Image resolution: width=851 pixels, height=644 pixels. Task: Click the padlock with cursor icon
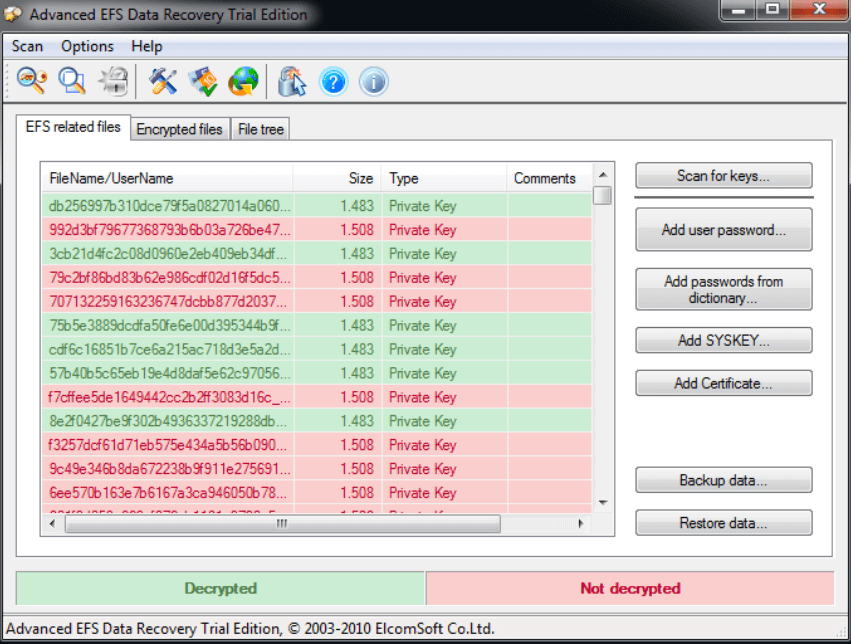point(292,81)
